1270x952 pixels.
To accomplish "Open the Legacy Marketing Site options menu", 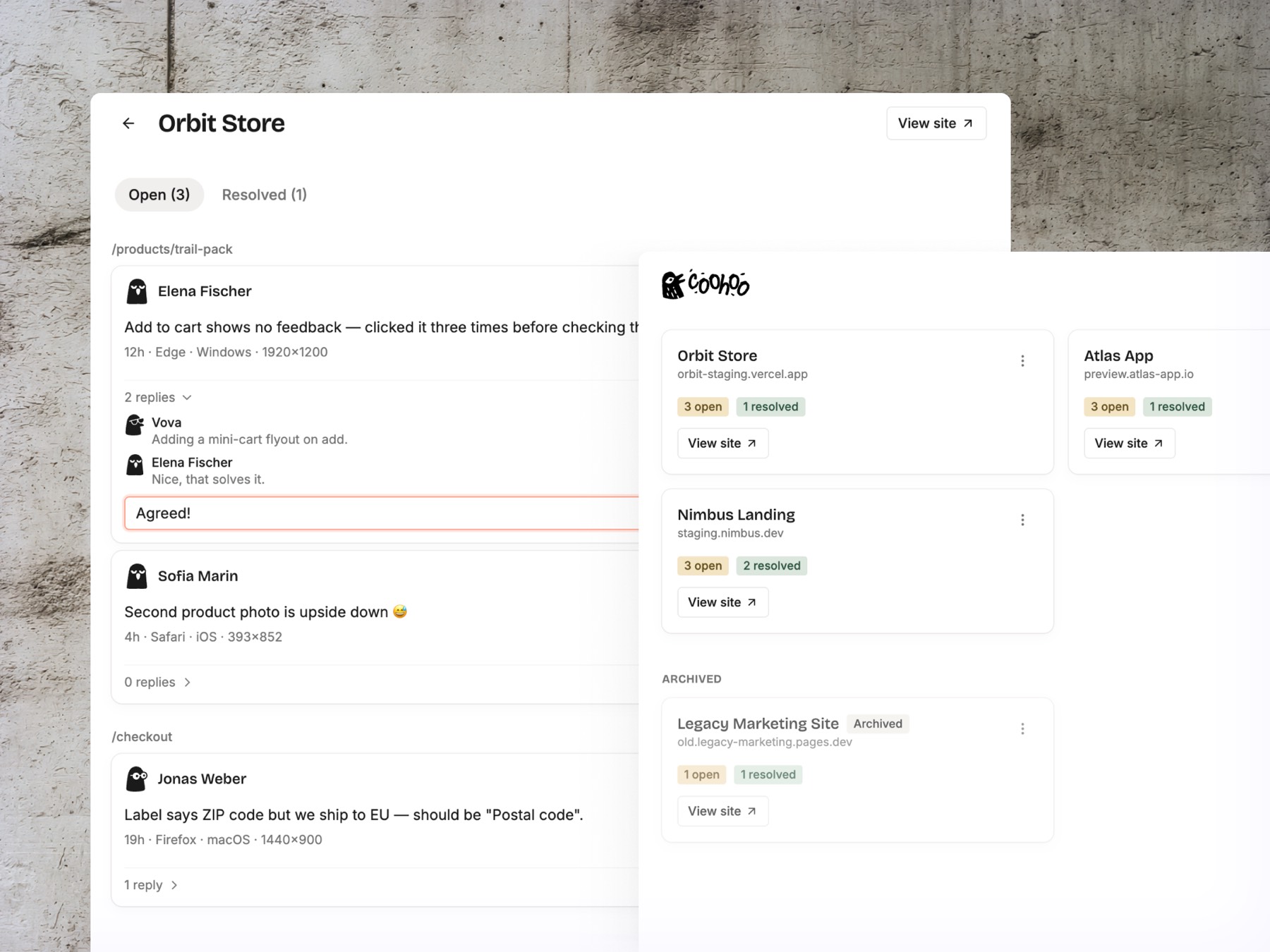I will [x=1022, y=729].
